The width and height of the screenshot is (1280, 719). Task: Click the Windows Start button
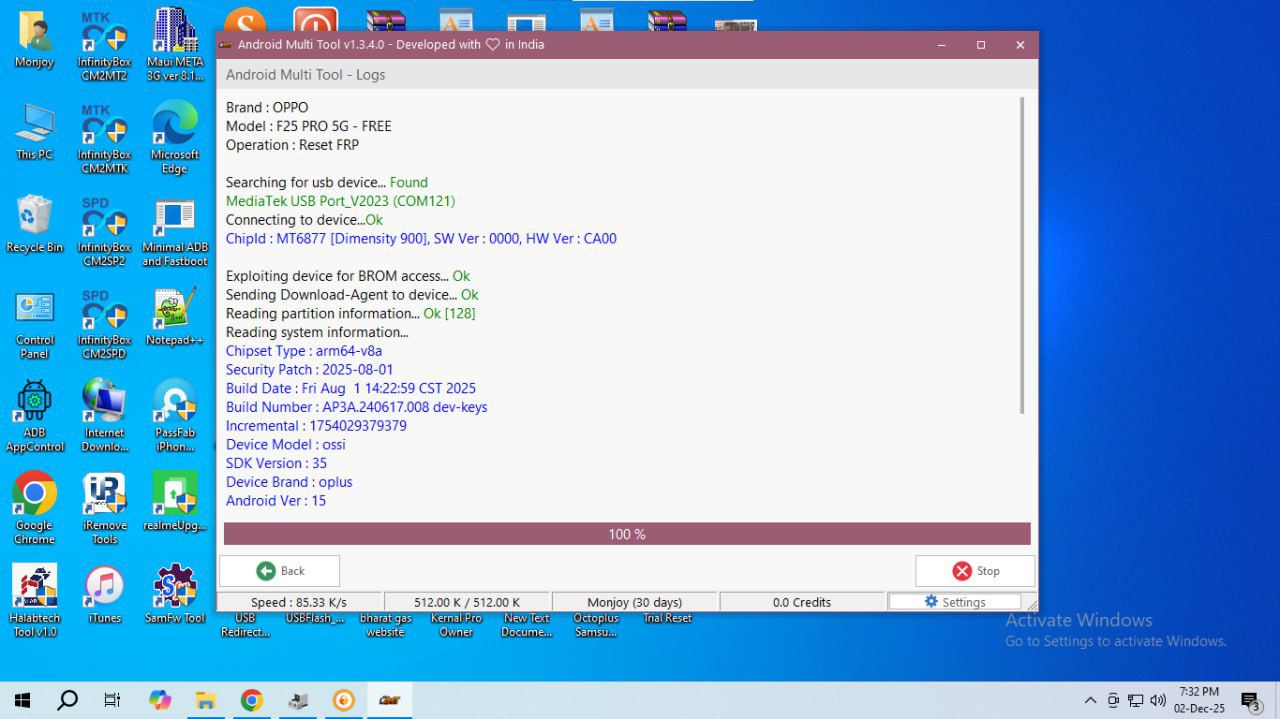click(22, 700)
